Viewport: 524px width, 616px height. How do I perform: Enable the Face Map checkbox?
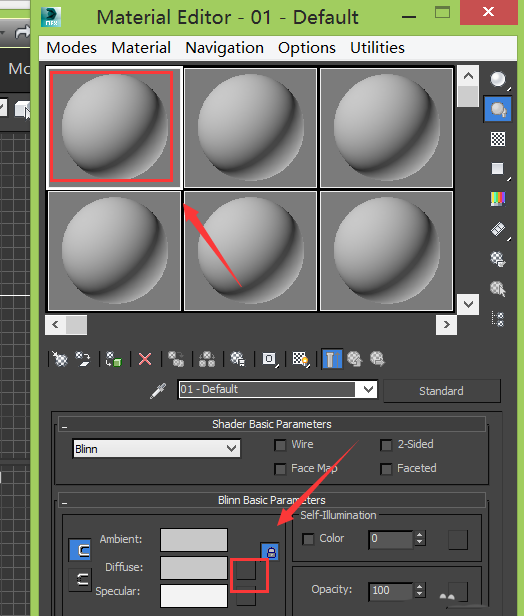(x=280, y=469)
